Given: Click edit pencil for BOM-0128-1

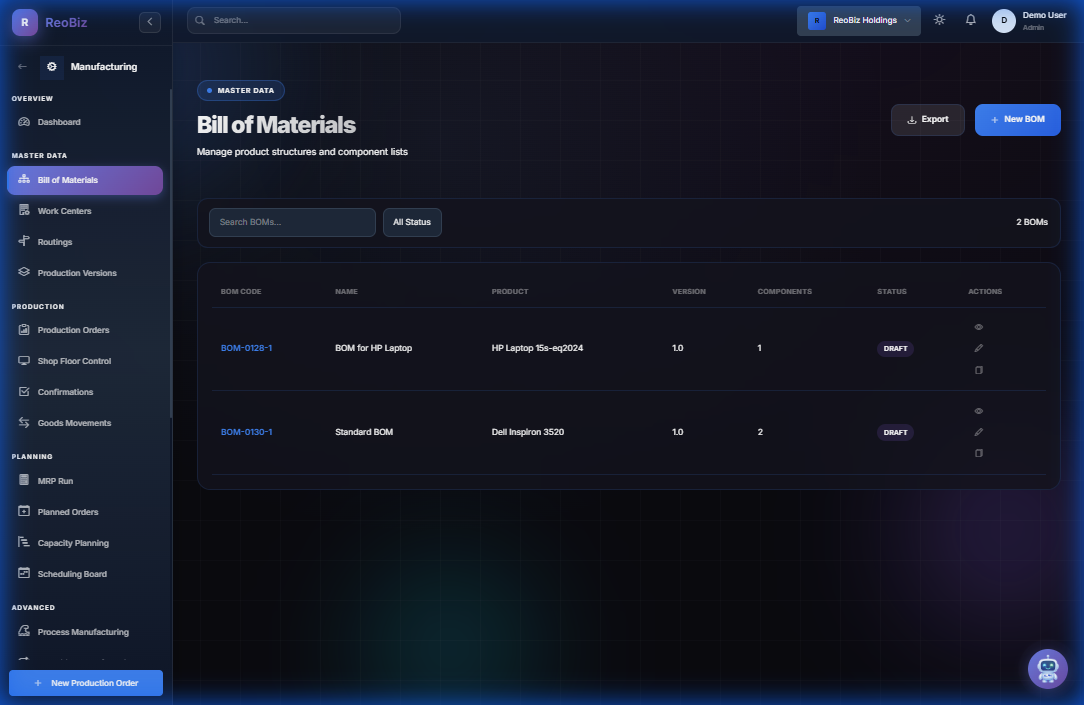Looking at the screenshot, I should click(x=979, y=348).
